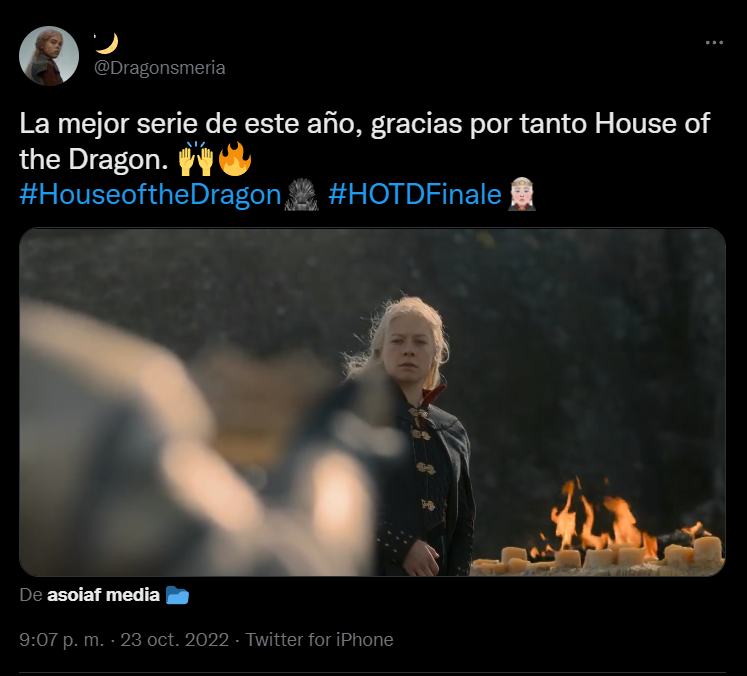Click the queen hashtag emoji icon
This screenshot has width=747, height=676.
coord(522,194)
